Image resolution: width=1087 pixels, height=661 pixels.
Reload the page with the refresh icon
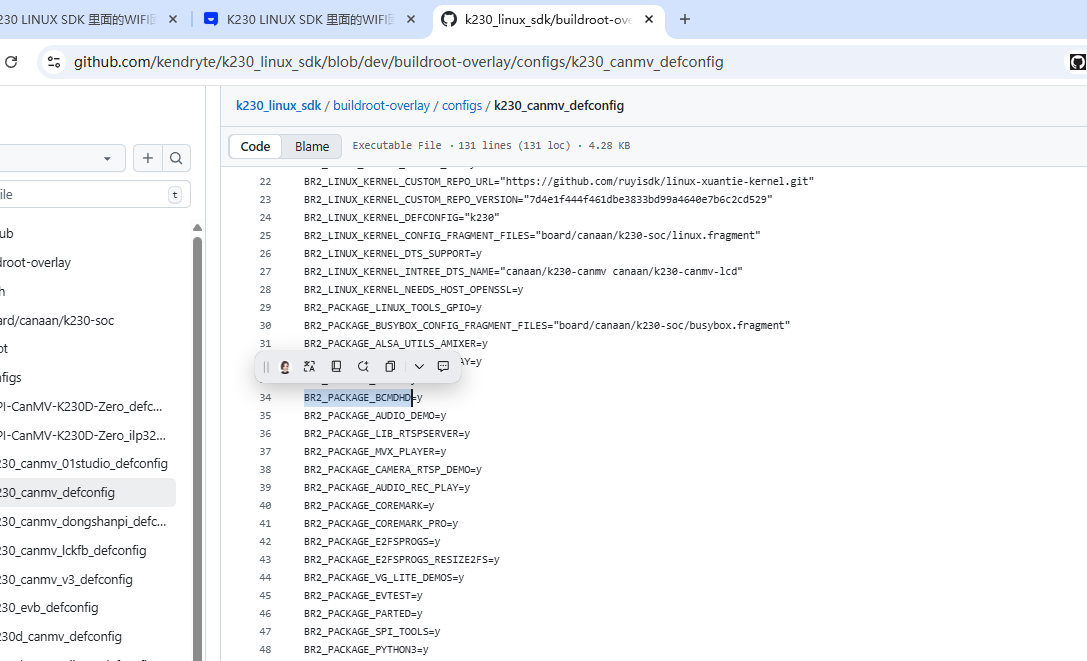point(11,62)
